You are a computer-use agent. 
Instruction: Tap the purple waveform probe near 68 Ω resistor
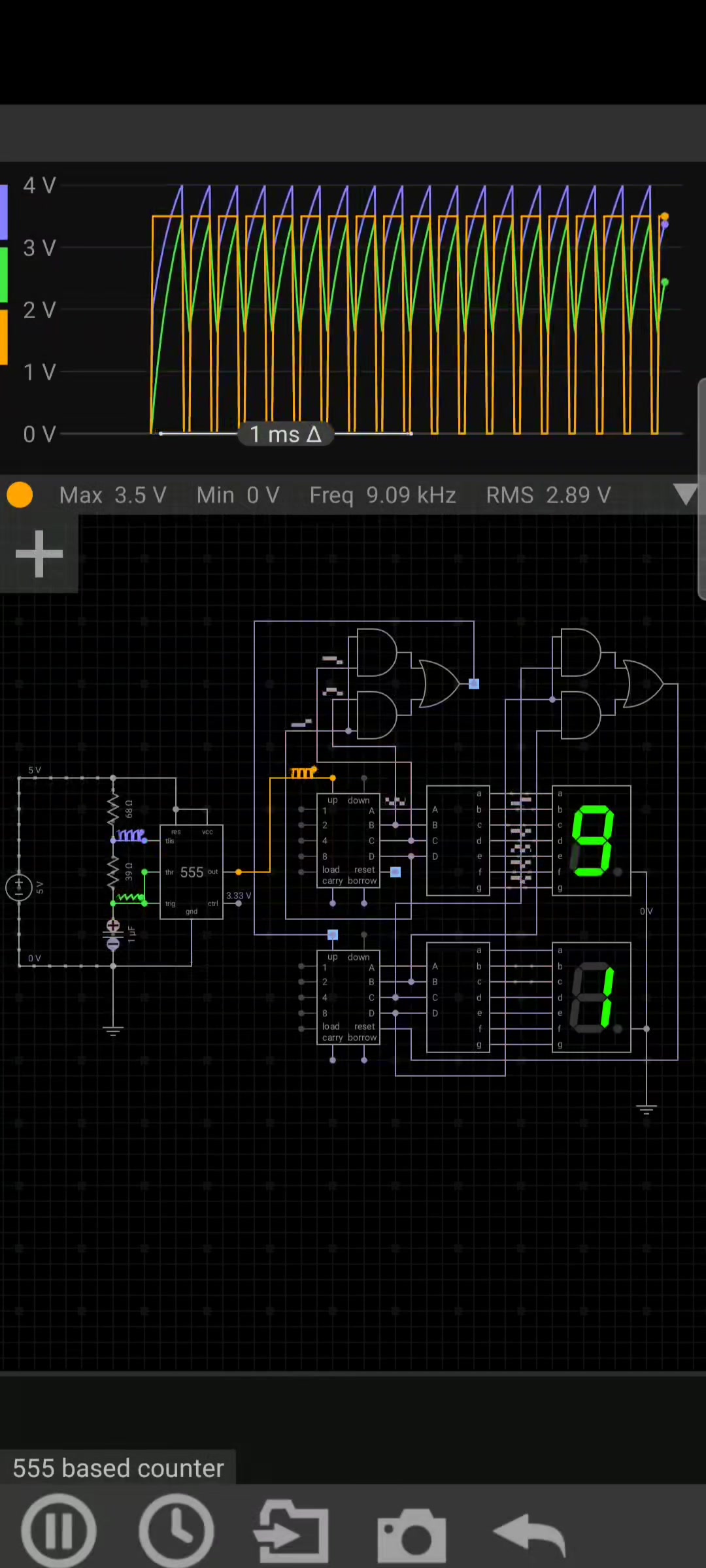131,835
